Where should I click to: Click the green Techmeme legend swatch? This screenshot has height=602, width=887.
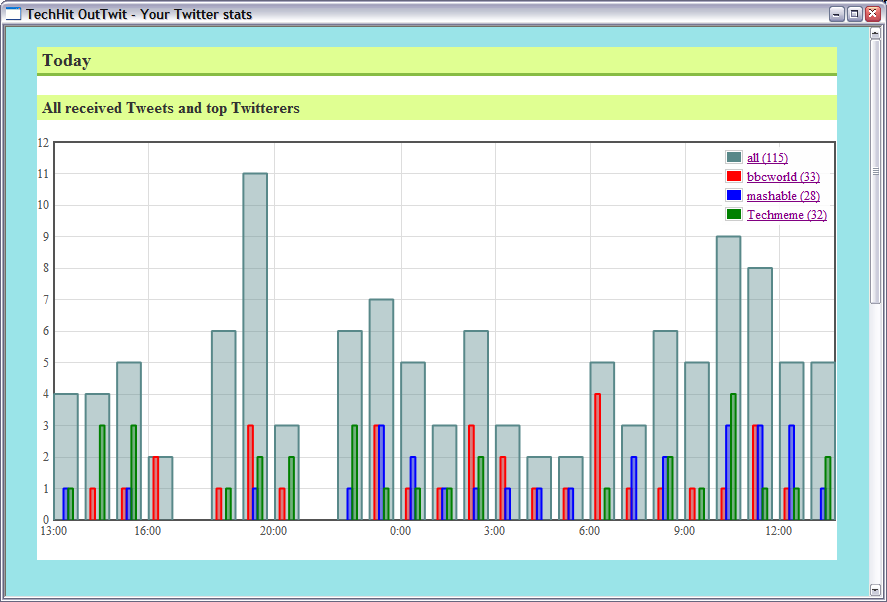point(734,215)
